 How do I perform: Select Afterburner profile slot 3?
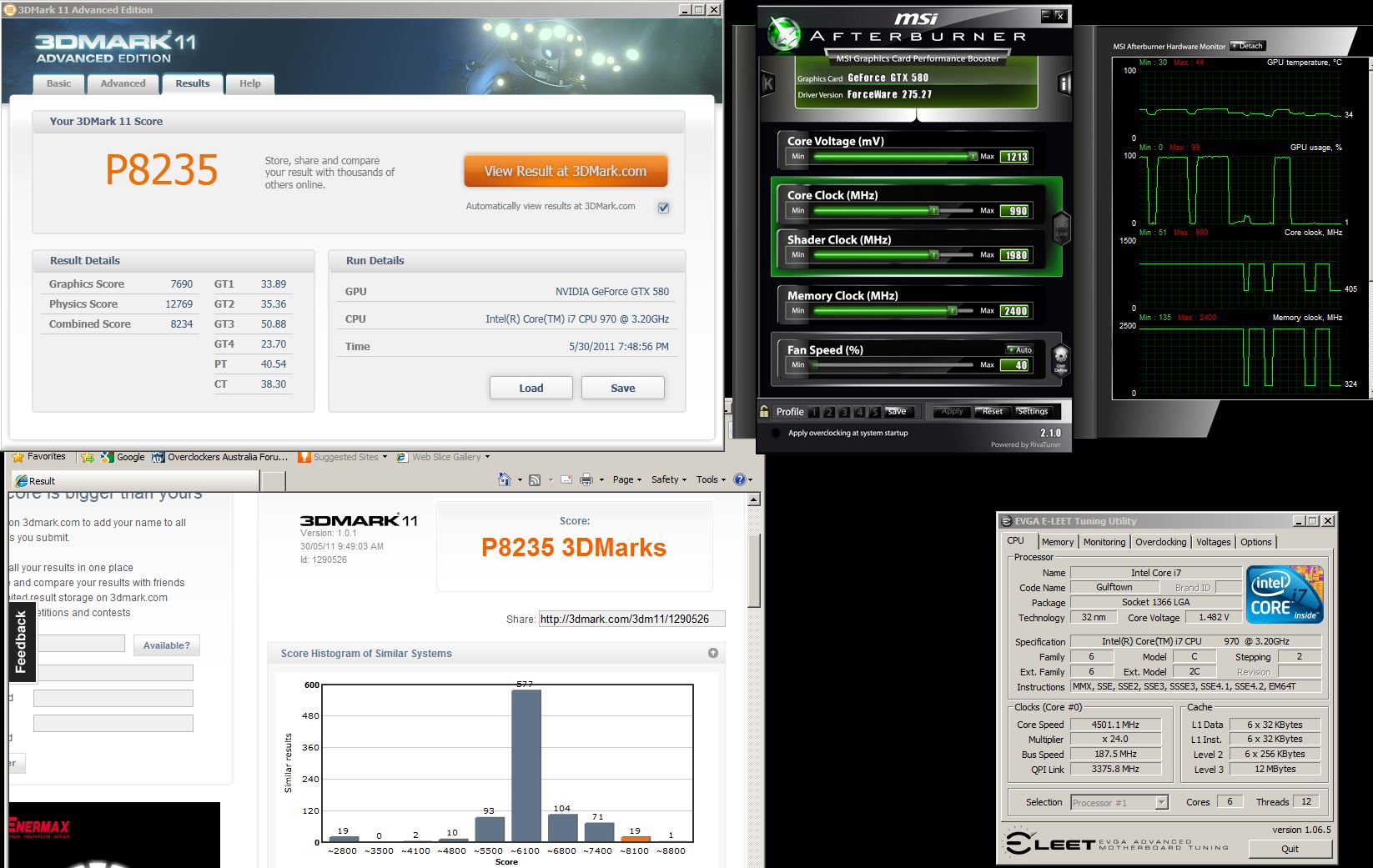click(844, 412)
